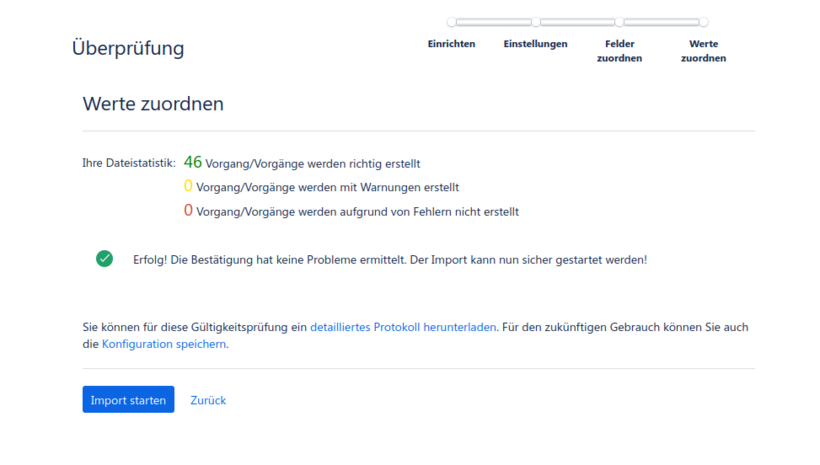
Task: Click the 'Erfolg!' success message text
Action: coord(390,260)
